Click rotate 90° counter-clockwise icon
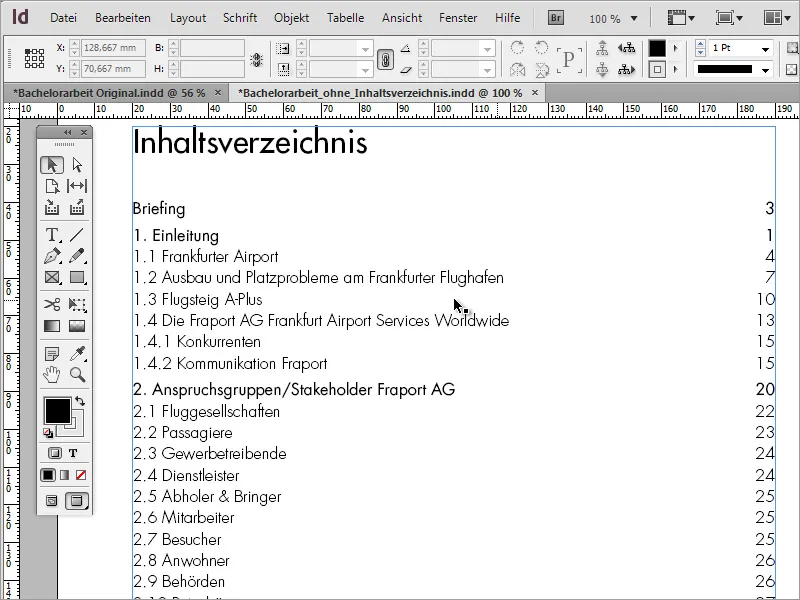 (x=541, y=48)
